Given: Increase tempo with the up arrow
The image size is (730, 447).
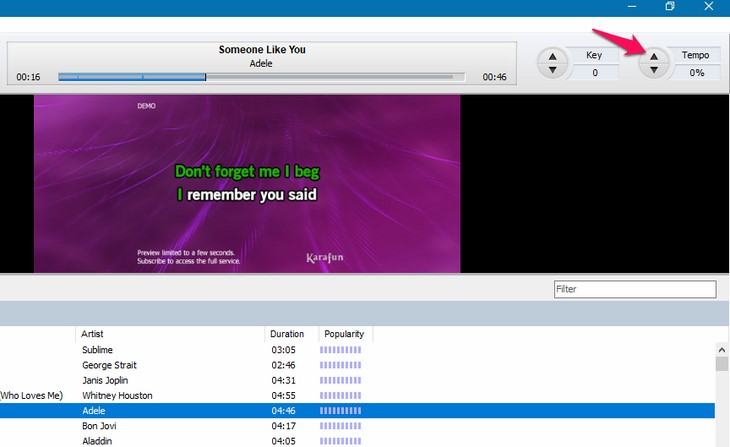Looking at the screenshot, I should (x=654, y=56).
